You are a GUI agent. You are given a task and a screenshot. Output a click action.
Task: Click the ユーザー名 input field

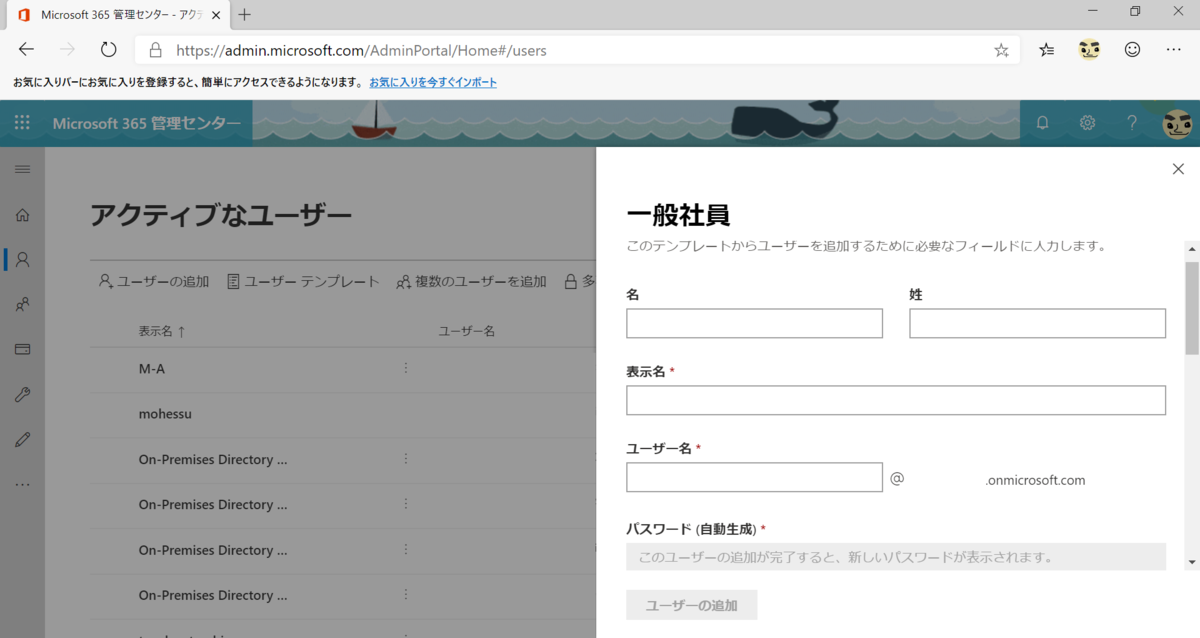click(754, 477)
